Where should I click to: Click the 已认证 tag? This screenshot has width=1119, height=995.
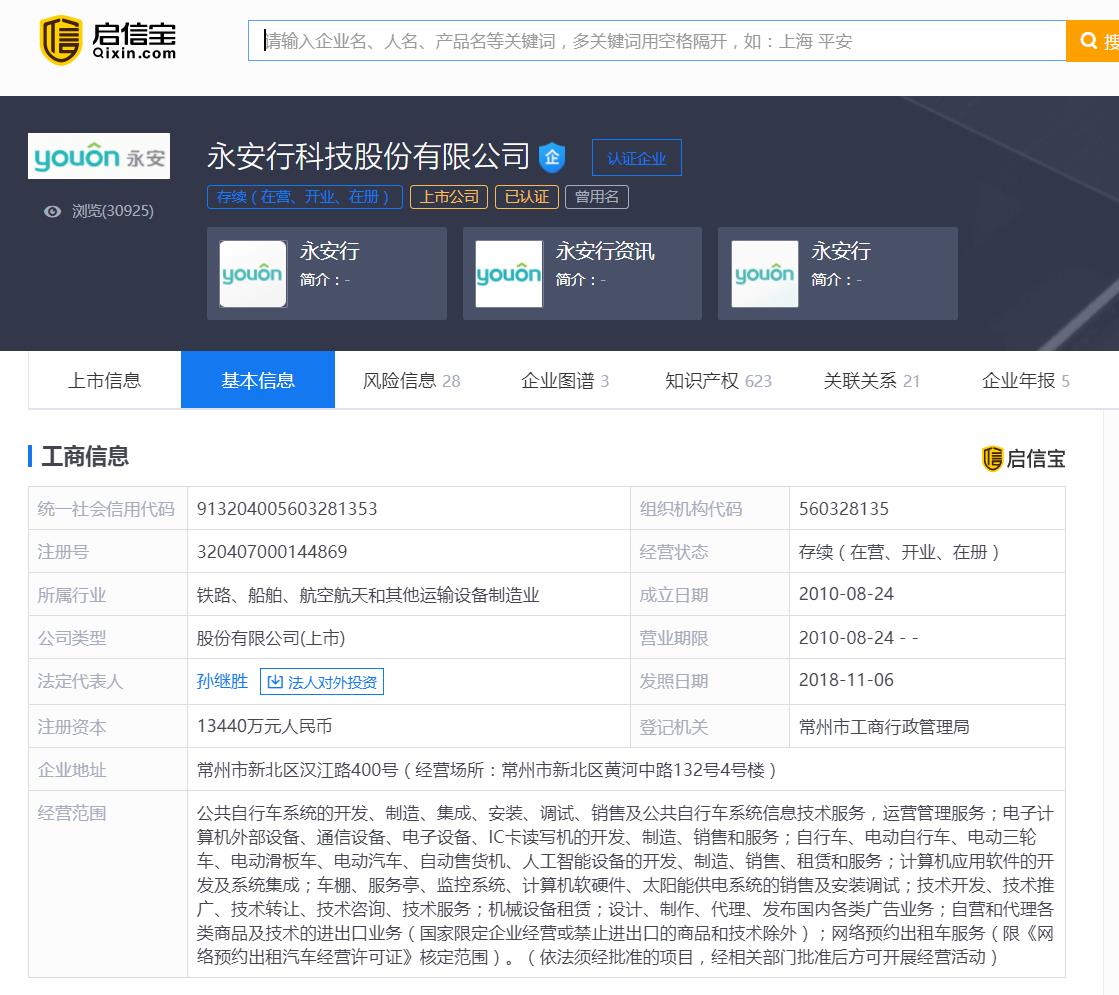pos(527,197)
